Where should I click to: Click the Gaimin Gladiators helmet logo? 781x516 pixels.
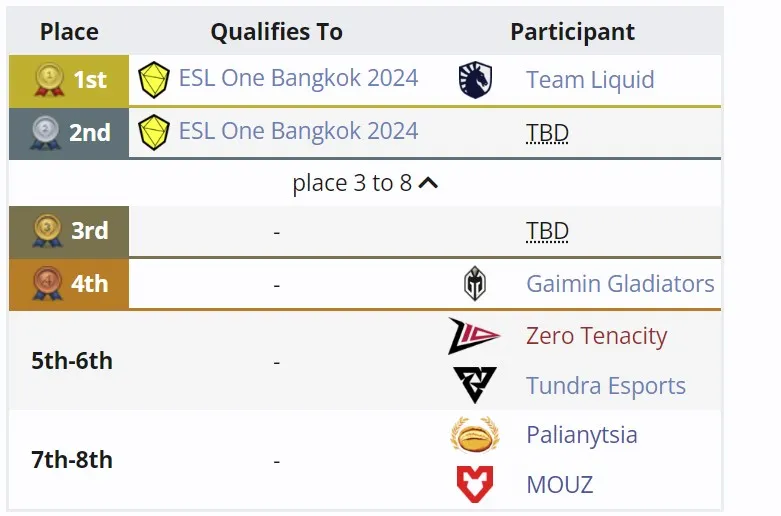[475, 283]
